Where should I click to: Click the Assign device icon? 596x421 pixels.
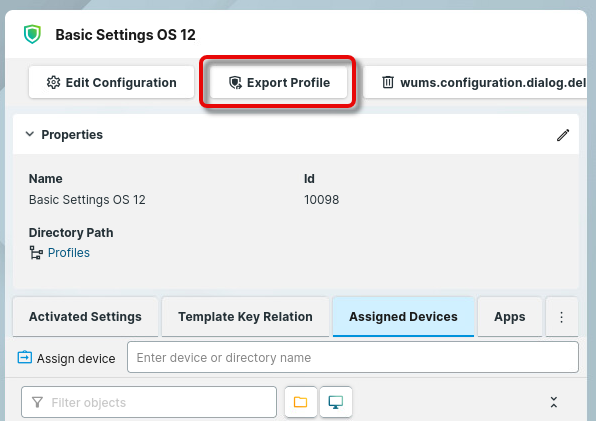click(25, 358)
